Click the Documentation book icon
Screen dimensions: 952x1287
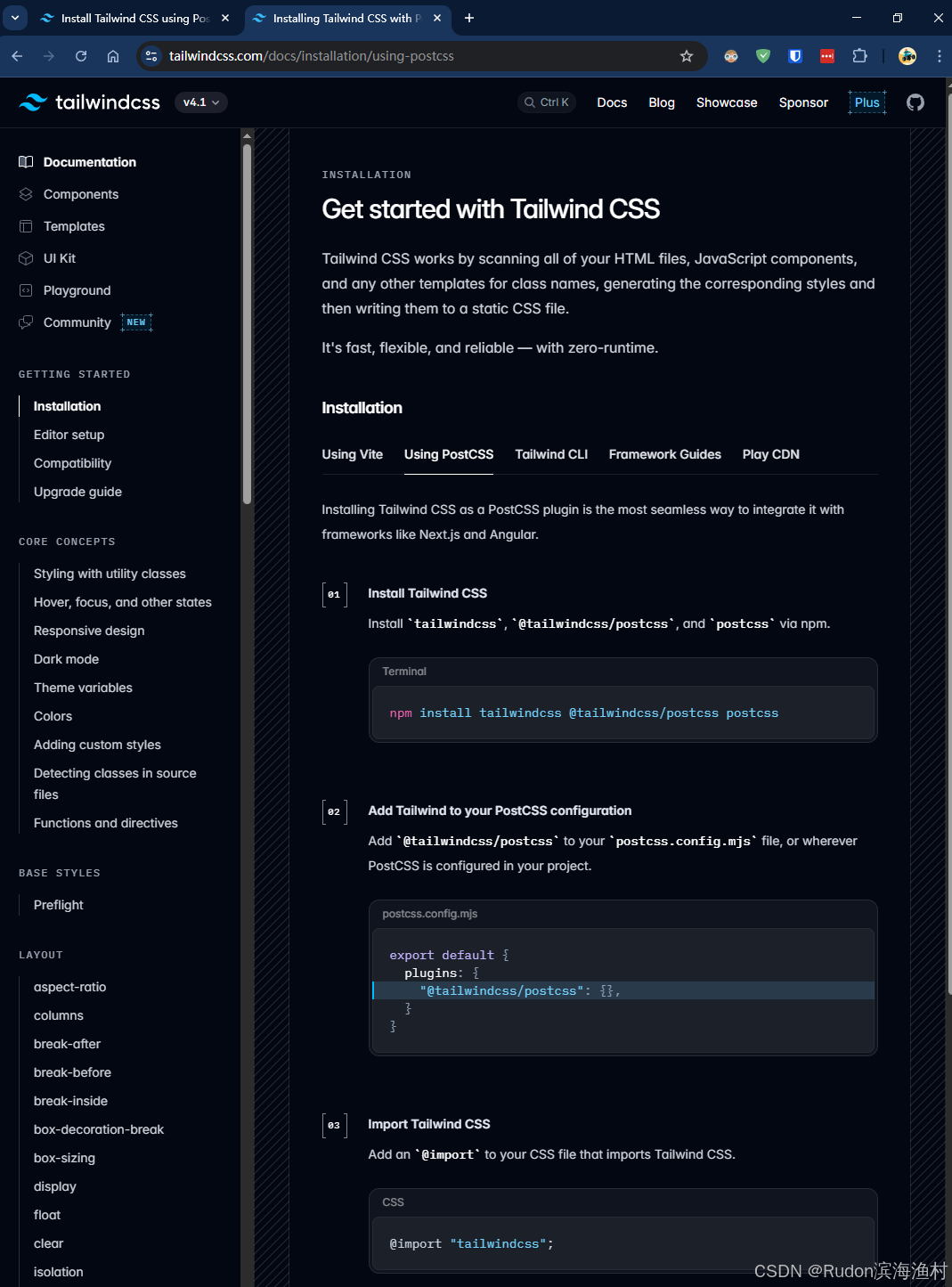pos(26,162)
